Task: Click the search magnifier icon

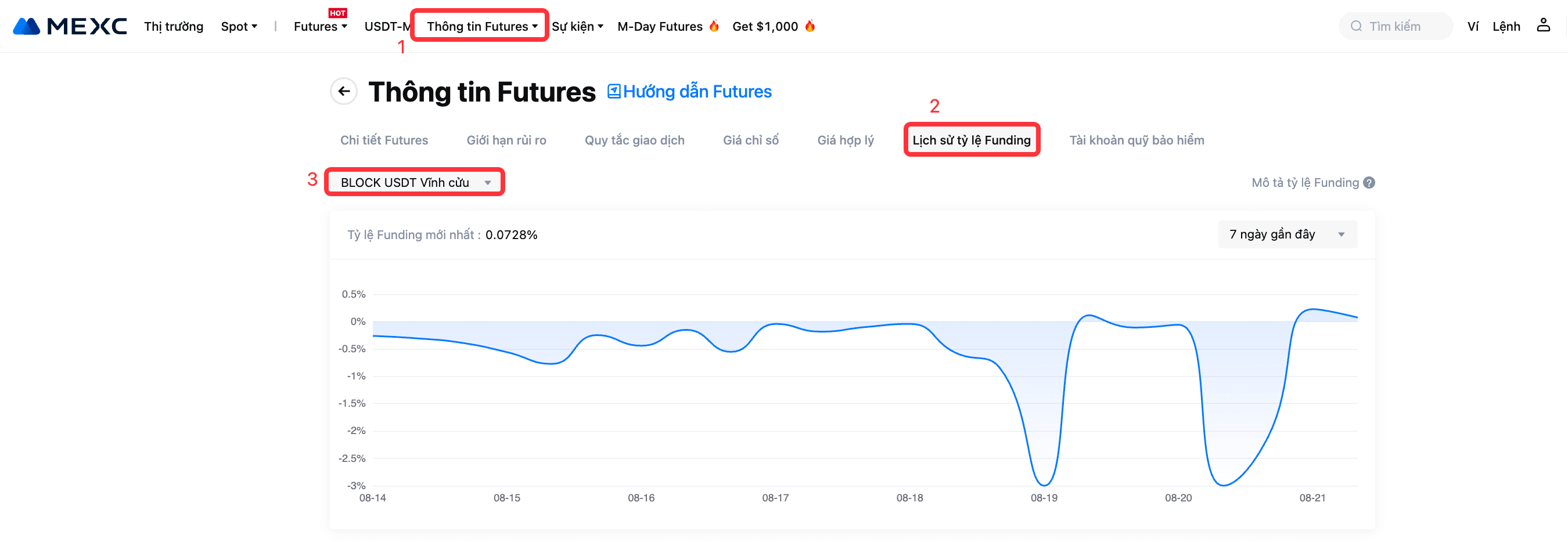Action: (1355, 26)
